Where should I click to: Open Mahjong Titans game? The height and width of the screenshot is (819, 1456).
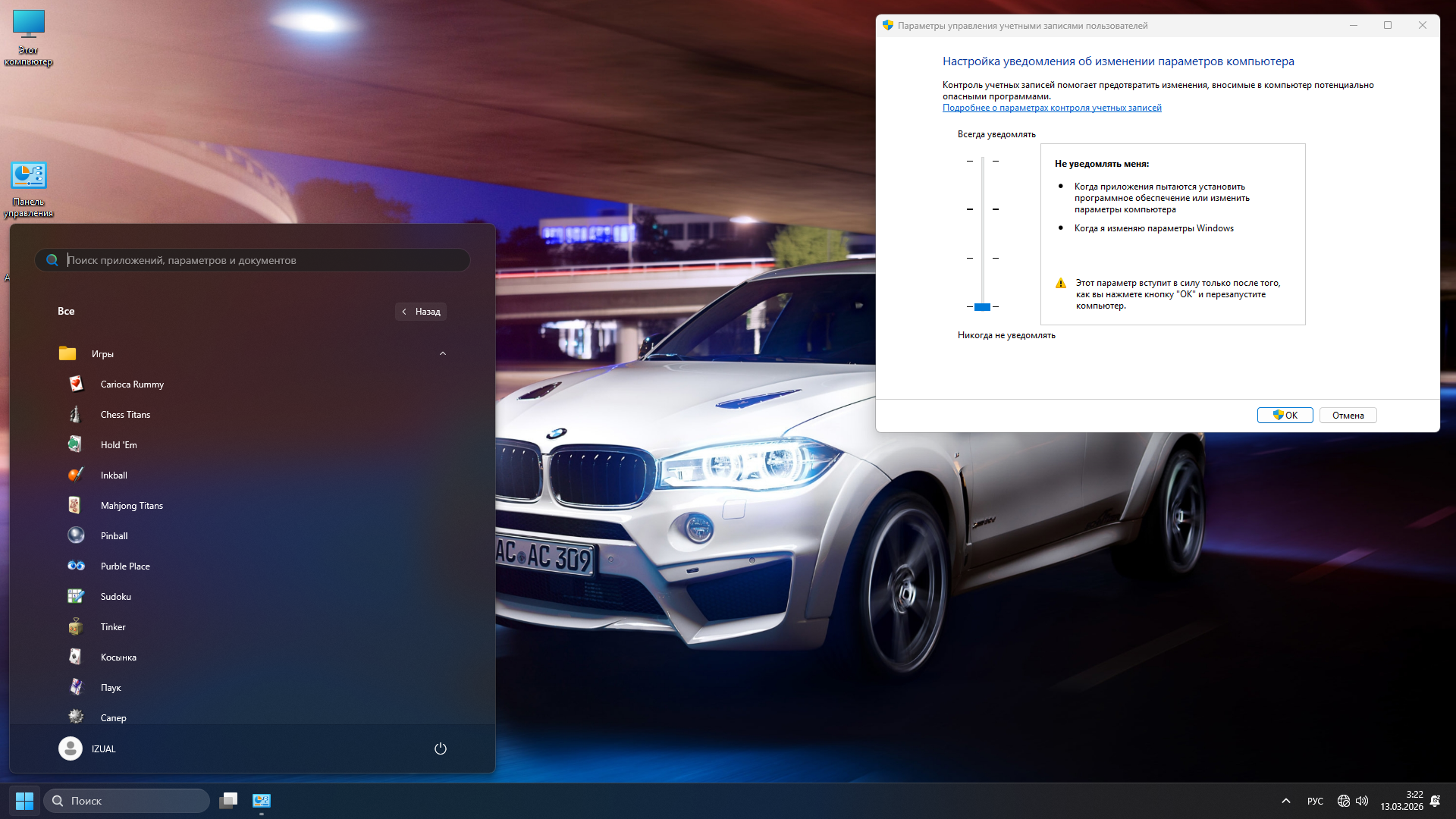tap(131, 506)
